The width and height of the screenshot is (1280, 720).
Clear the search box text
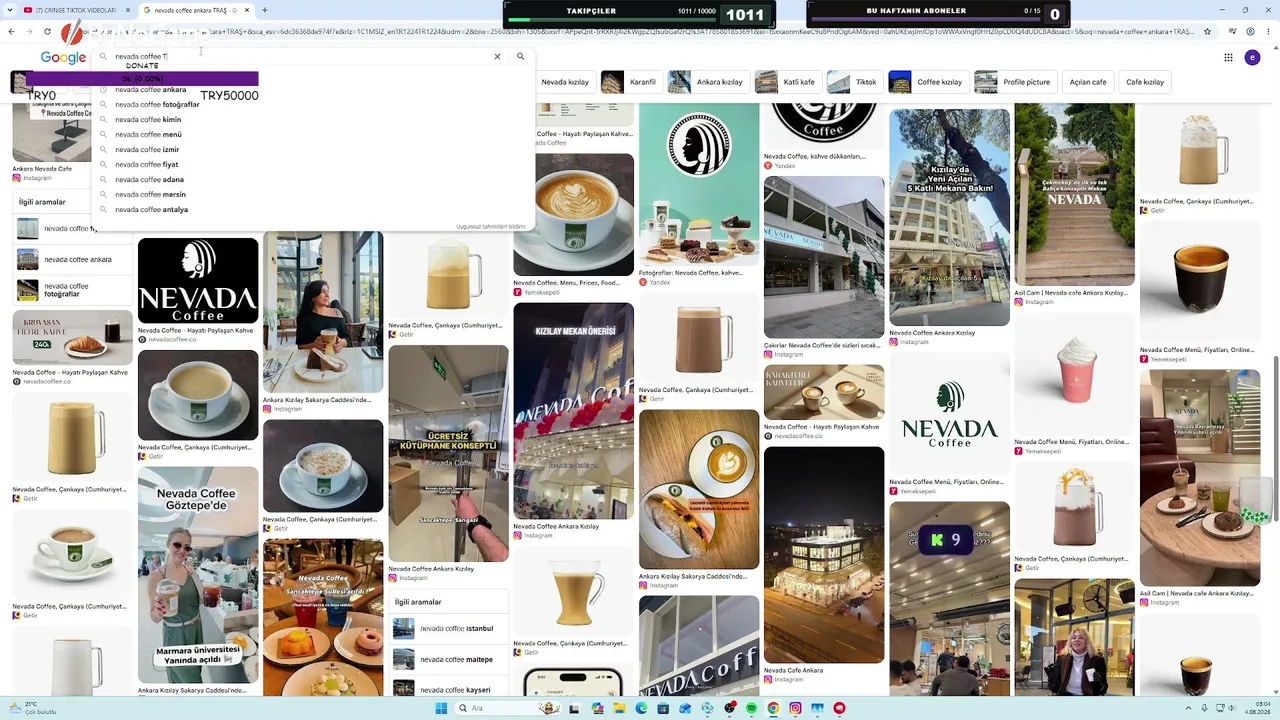click(497, 57)
